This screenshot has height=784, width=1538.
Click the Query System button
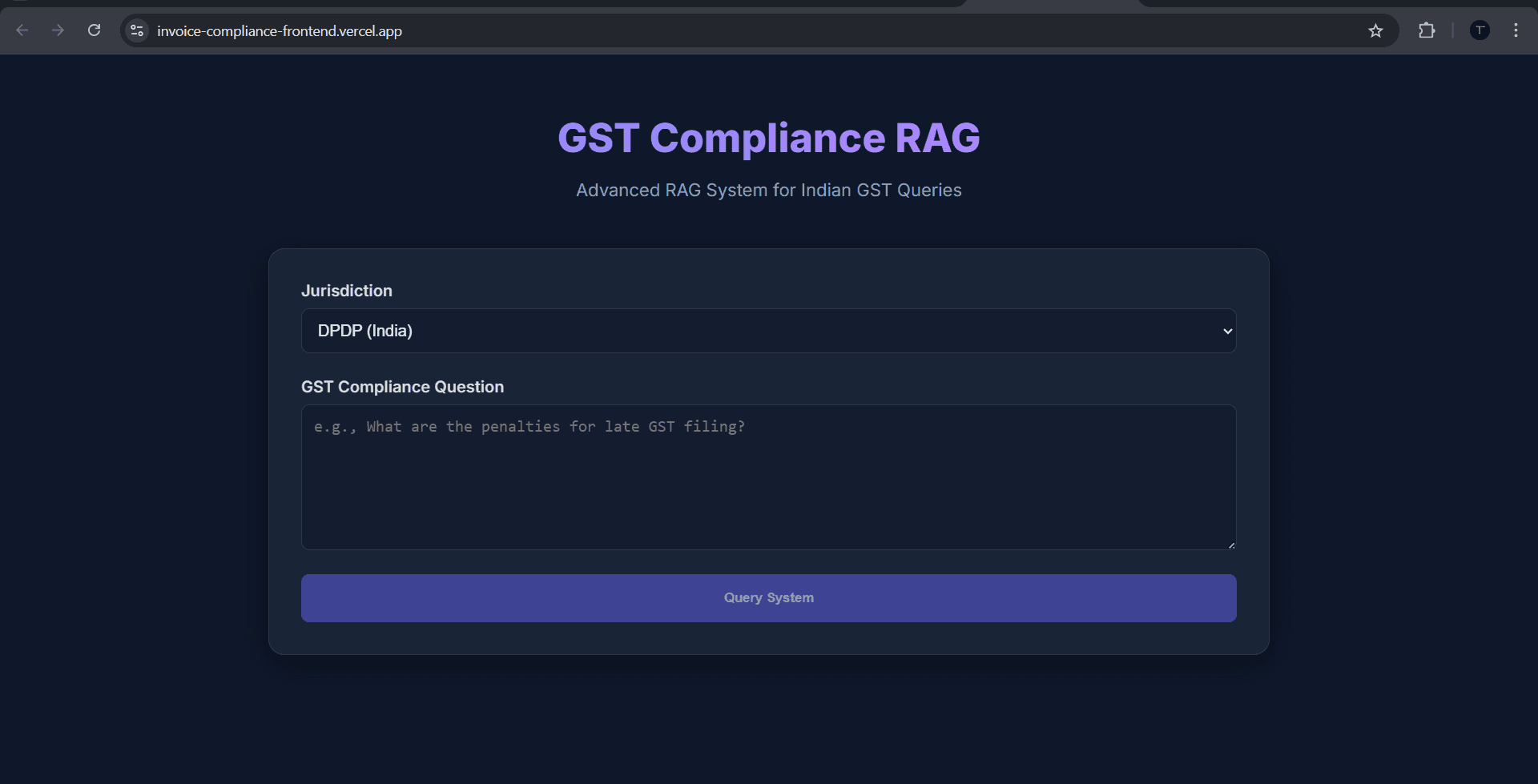(x=769, y=598)
